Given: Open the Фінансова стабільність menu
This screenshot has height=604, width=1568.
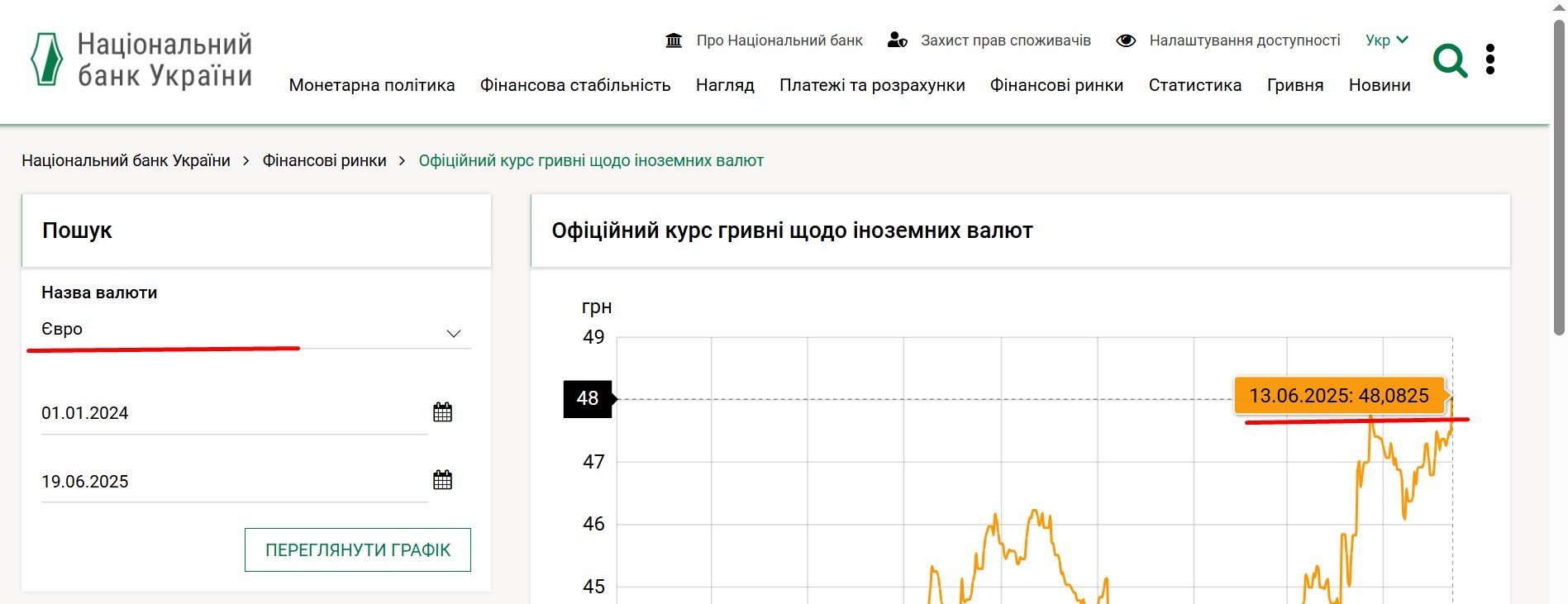Looking at the screenshot, I should point(575,85).
